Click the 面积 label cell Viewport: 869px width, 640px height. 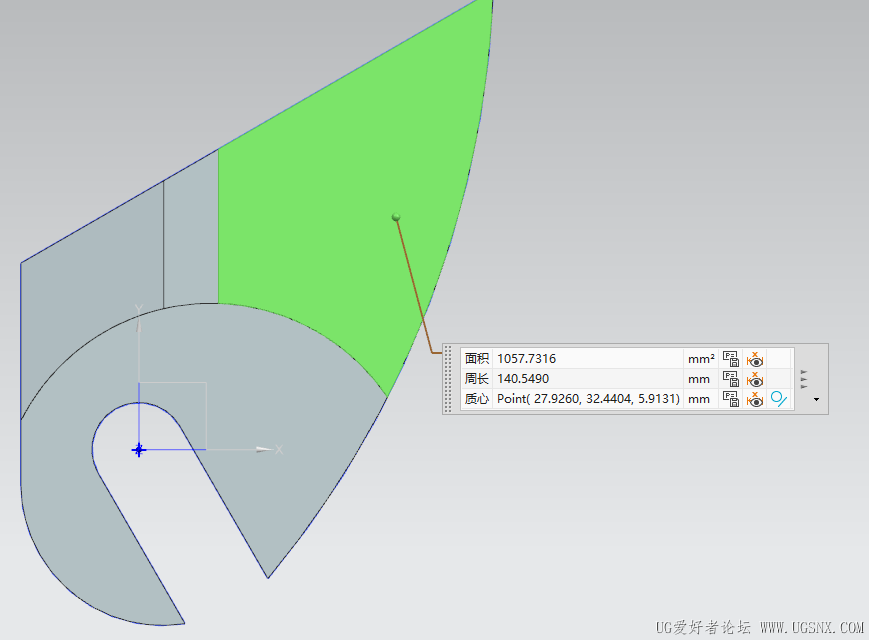click(477, 359)
